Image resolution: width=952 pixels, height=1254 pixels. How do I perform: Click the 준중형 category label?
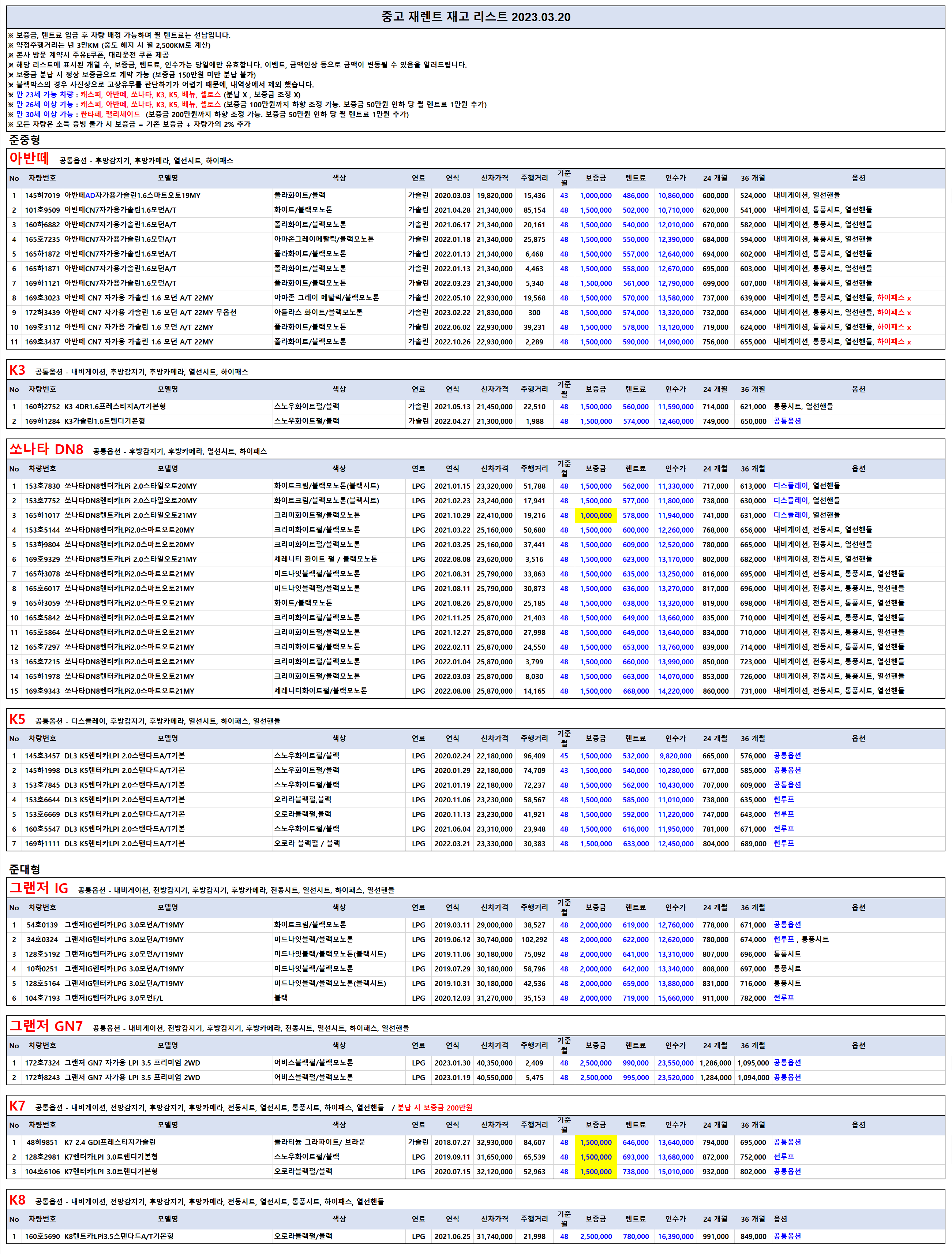25,139
